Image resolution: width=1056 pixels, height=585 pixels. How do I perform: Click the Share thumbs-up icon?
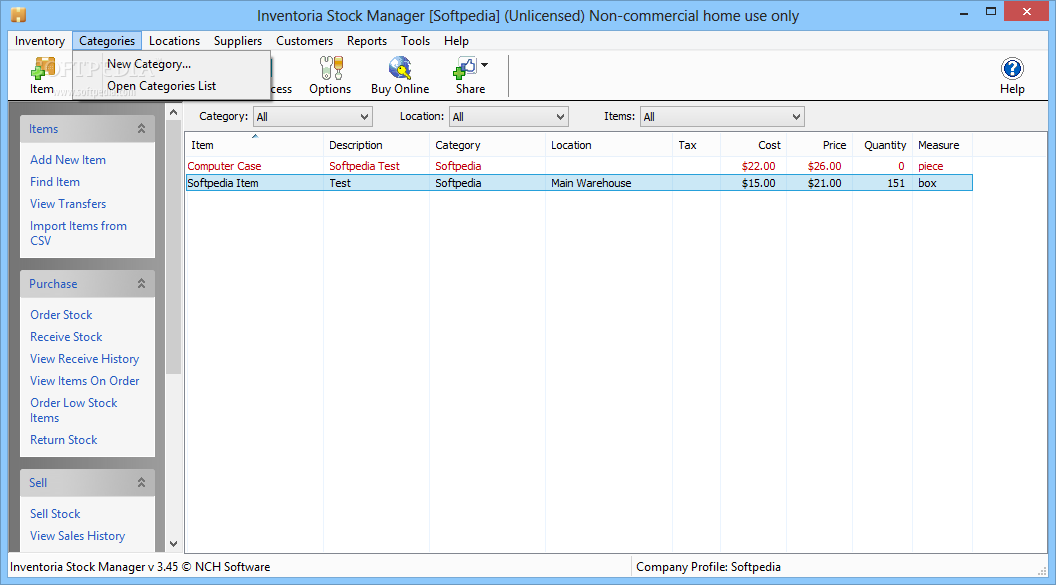(x=466, y=68)
